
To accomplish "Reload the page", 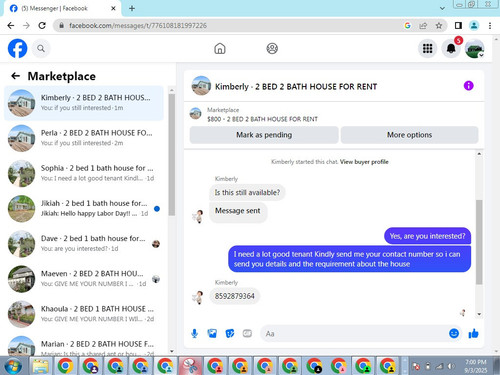I will click(42, 25).
